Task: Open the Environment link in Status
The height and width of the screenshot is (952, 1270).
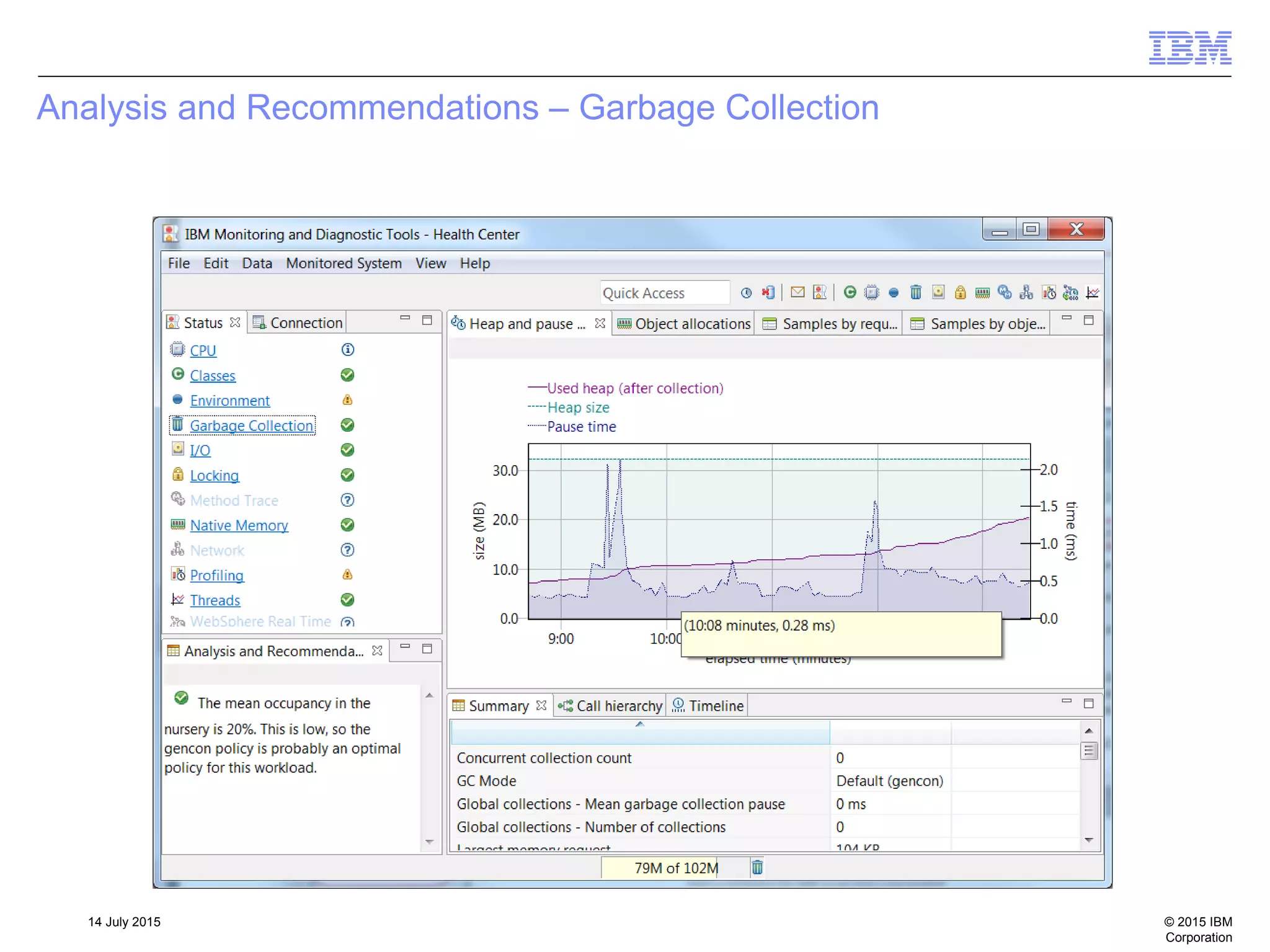Action: [x=230, y=401]
